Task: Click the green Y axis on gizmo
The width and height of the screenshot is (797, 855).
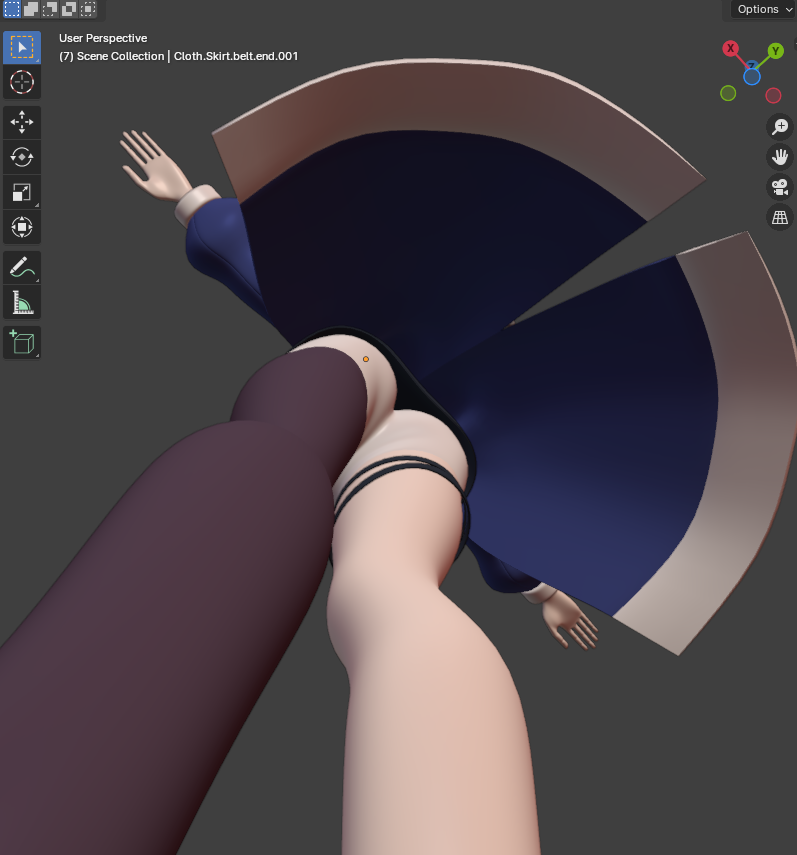Action: coord(776,50)
